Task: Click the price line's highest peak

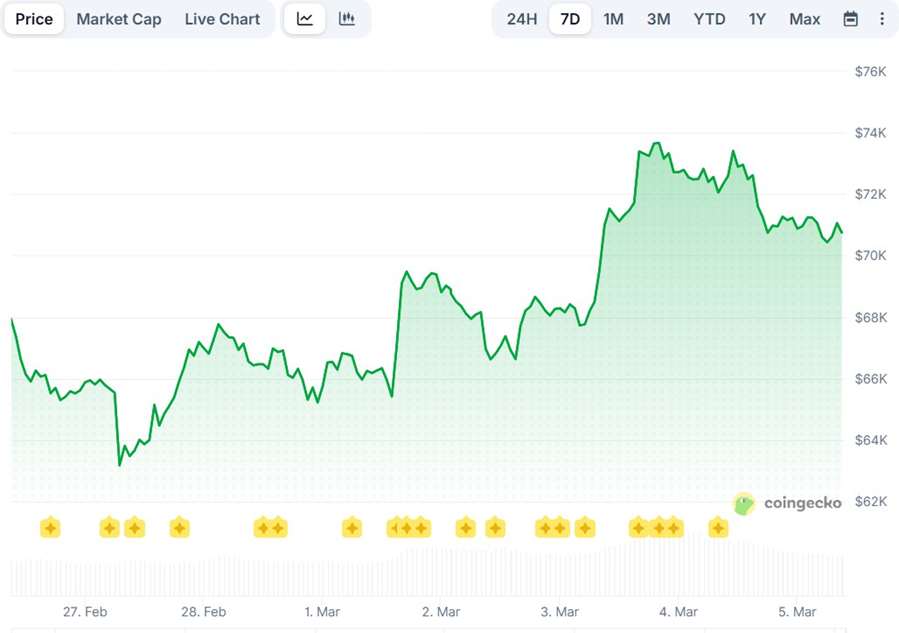Action: coord(656,144)
